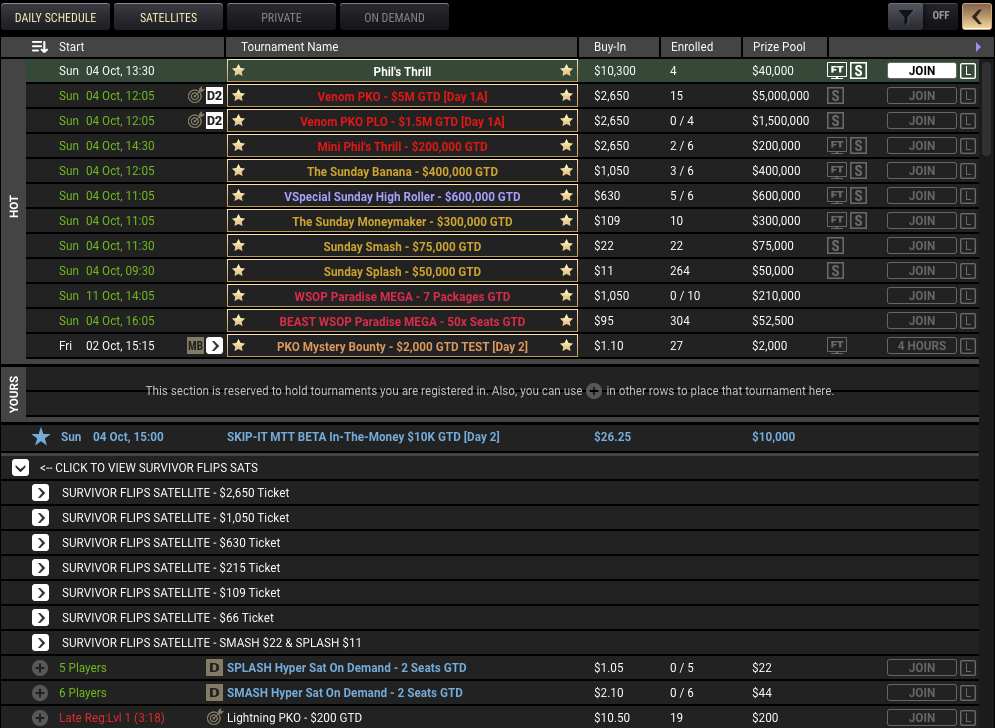Click the bounty target icon on Venom PKO PLO row
The image size is (995, 728).
point(196,121)
